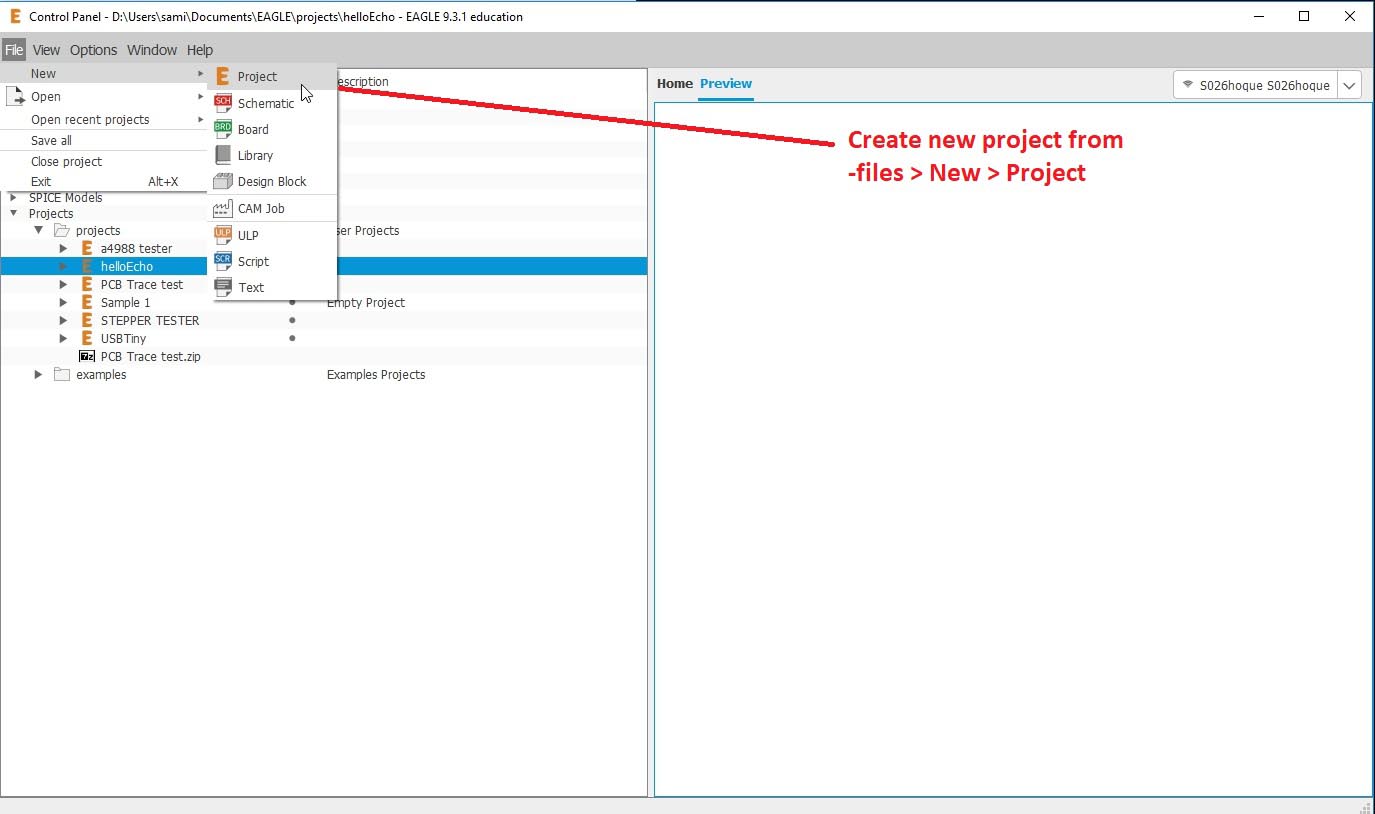Viewport: 1375px width, 814px height.
Task: Click the Design Block cube icon
Action: point(222,181)
